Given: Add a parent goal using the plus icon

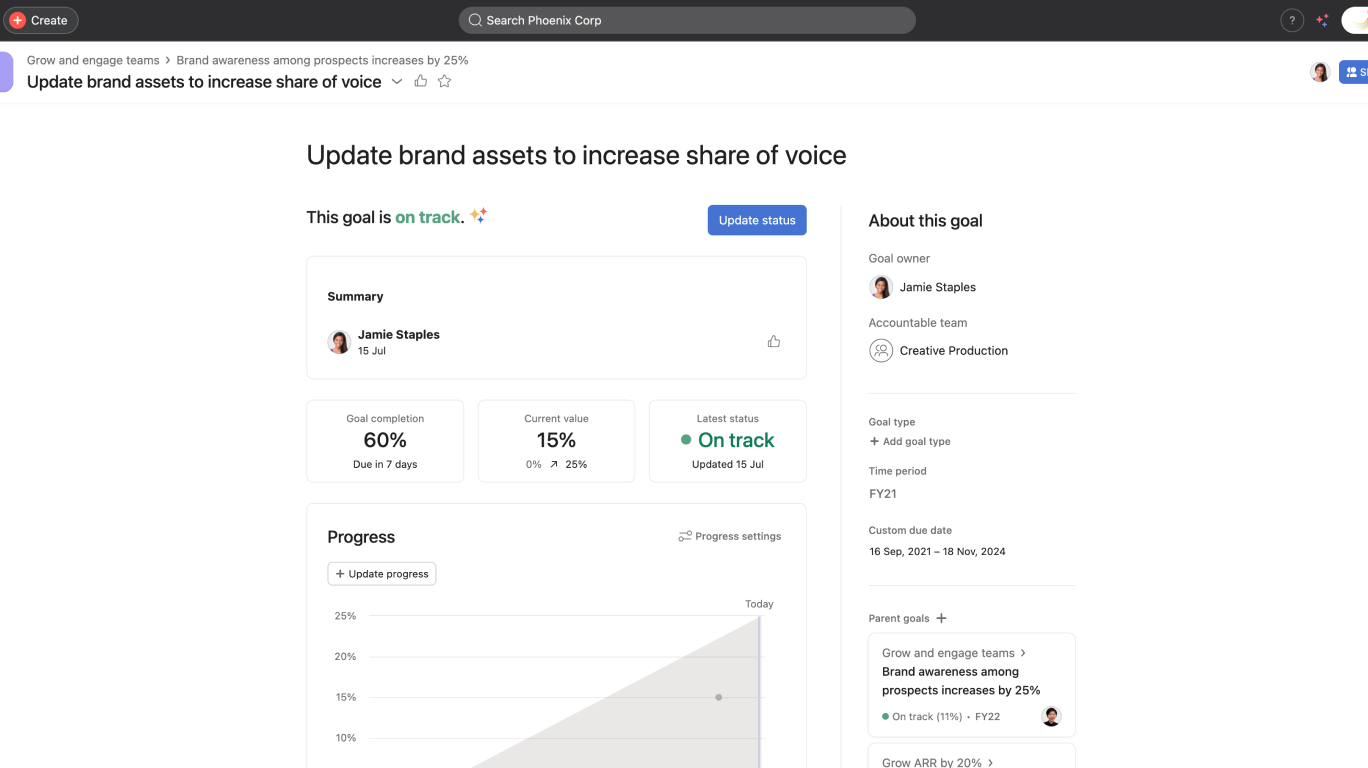Looking at the screenshot, I should [941, 618].
